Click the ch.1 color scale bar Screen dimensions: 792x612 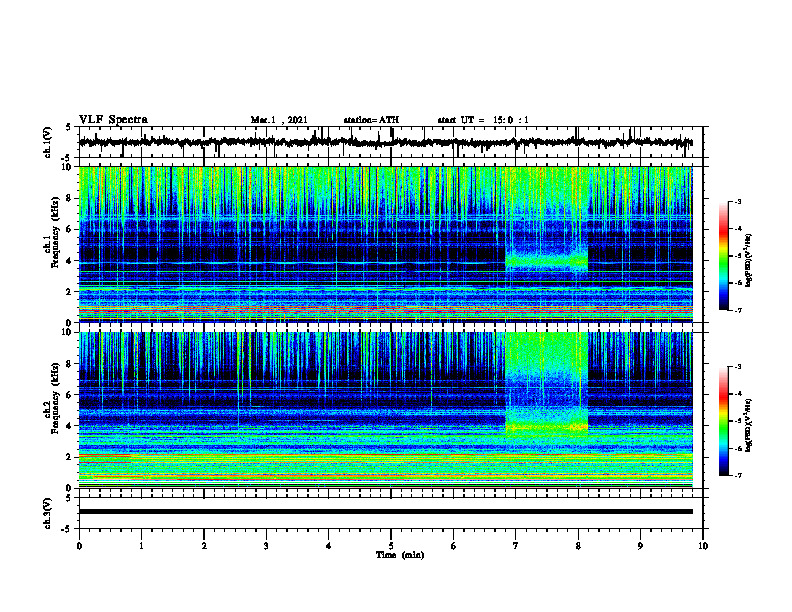724,256
